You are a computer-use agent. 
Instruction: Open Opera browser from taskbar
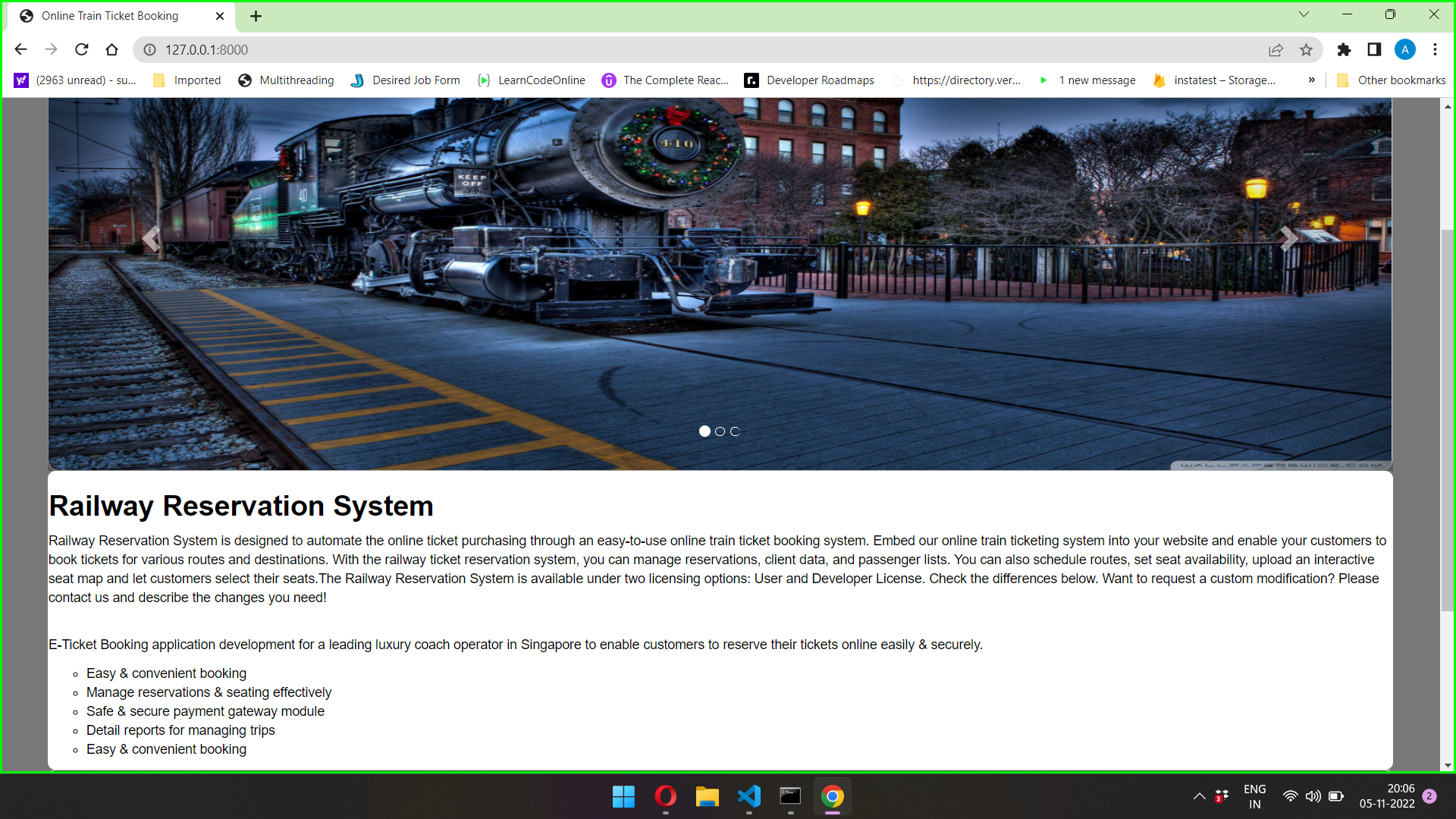(x=665, y=796)
